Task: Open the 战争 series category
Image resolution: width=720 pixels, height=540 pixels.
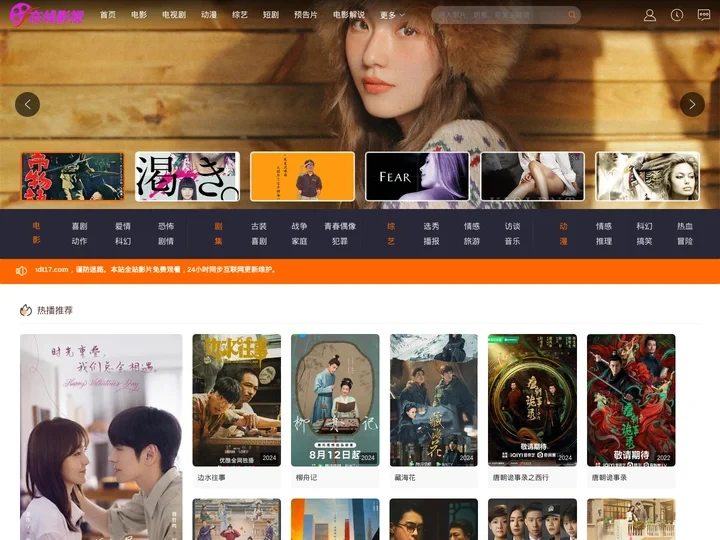Action: (x=299, y=226)
